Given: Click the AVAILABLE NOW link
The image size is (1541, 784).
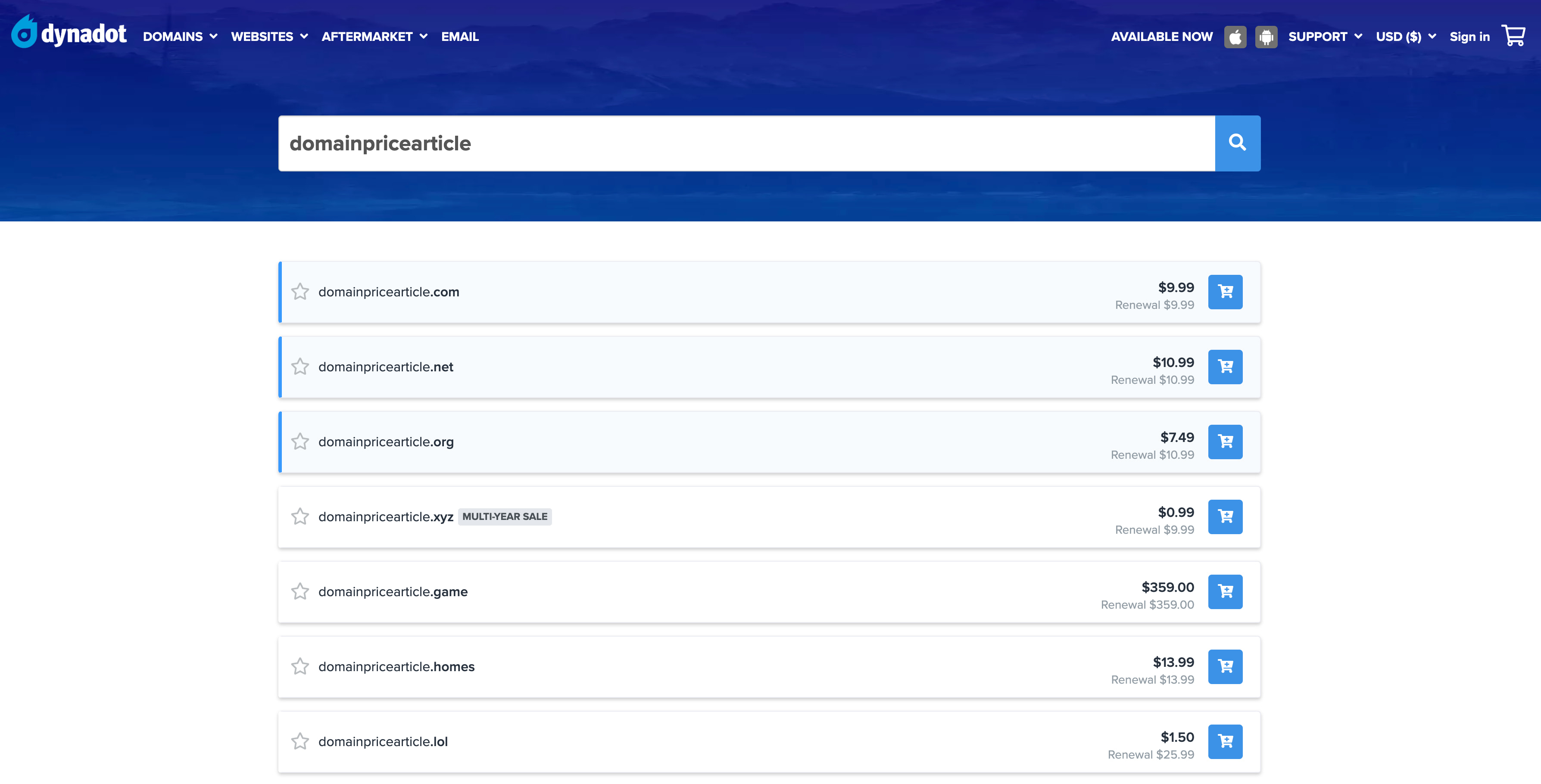Looking at the screenshot, I should pyautogui.click(x=1162, y=37).
